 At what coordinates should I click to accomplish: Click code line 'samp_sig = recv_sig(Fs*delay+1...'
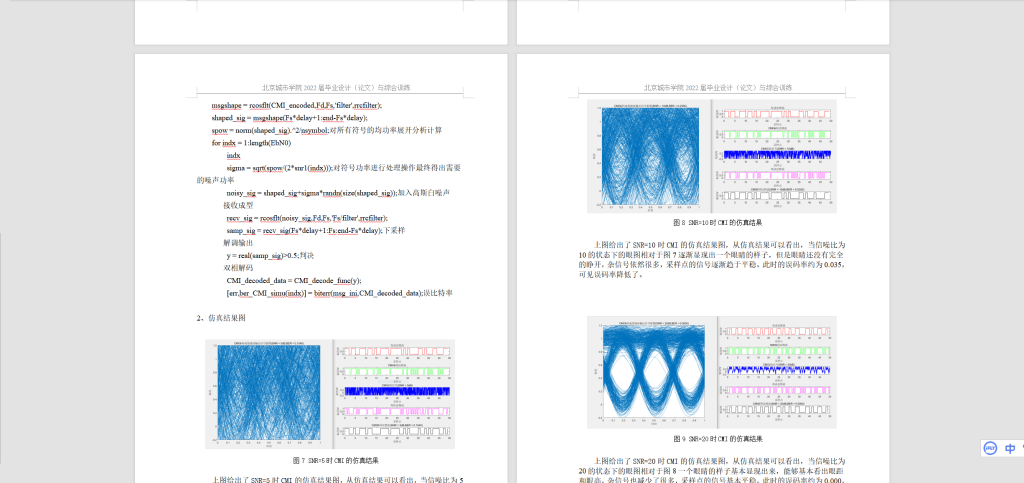pos(315,231)
